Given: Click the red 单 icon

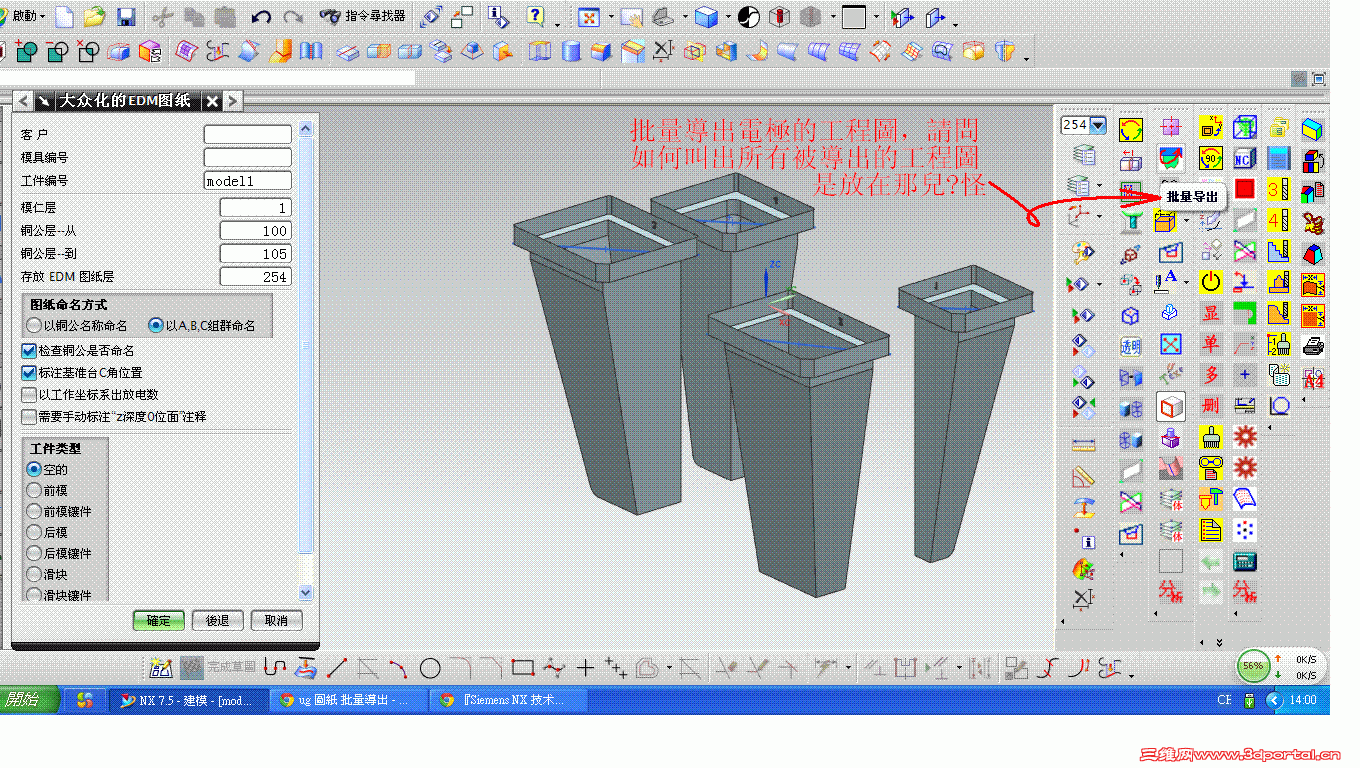Looking at the screenshot, I should point(1211,344).
